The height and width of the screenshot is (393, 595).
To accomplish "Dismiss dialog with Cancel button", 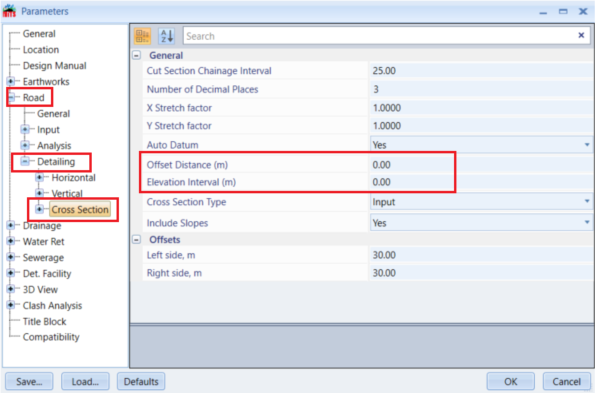I will coord(567,381).
